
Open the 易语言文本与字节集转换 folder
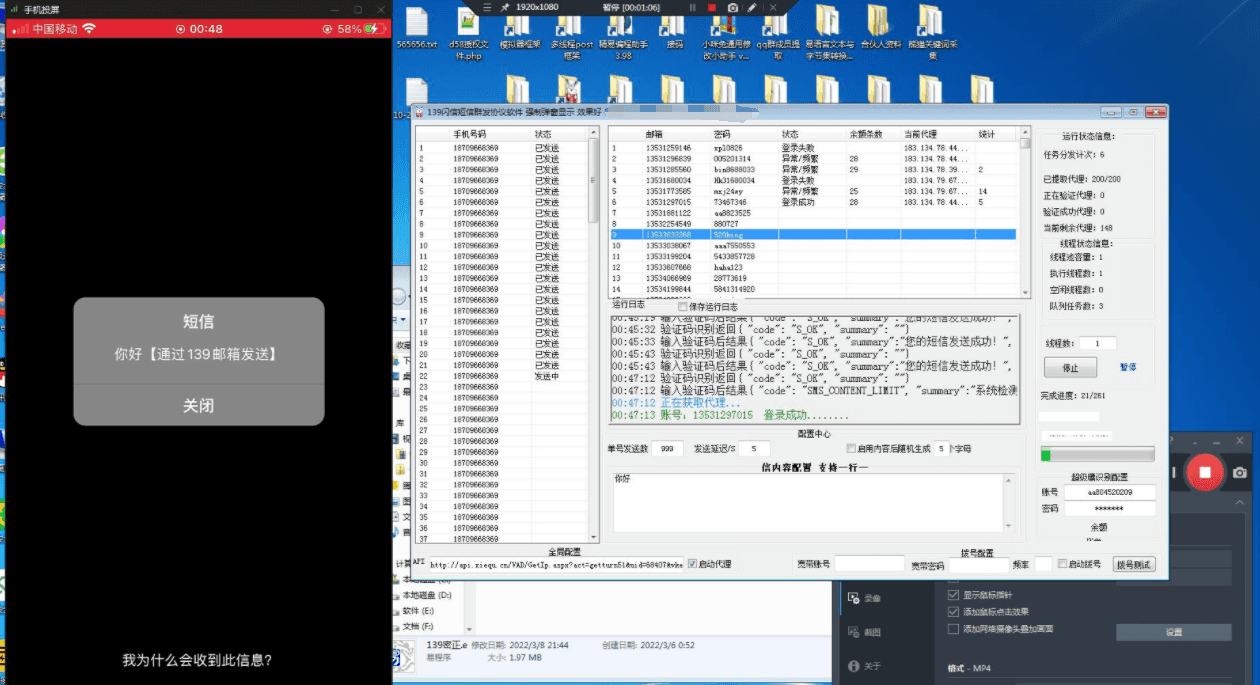click(829, 32)
